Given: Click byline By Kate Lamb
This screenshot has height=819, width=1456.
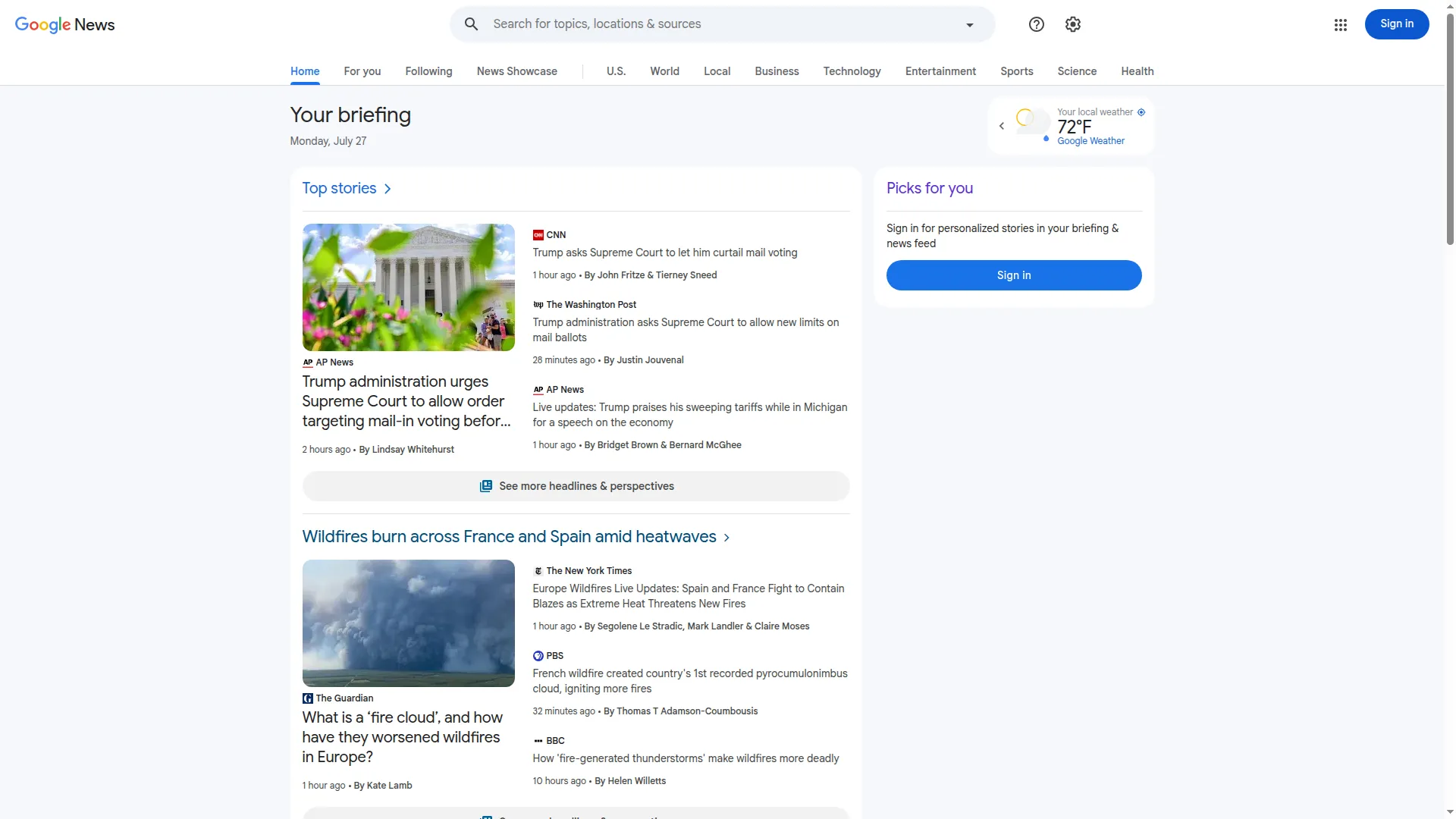Looking at the screenshot, I should coord(383,786).
